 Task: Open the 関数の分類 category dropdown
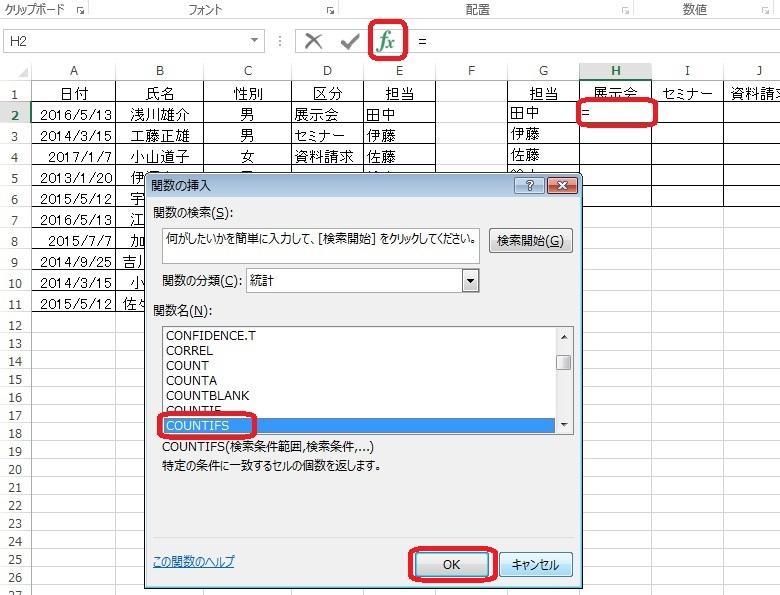point(470,281)
